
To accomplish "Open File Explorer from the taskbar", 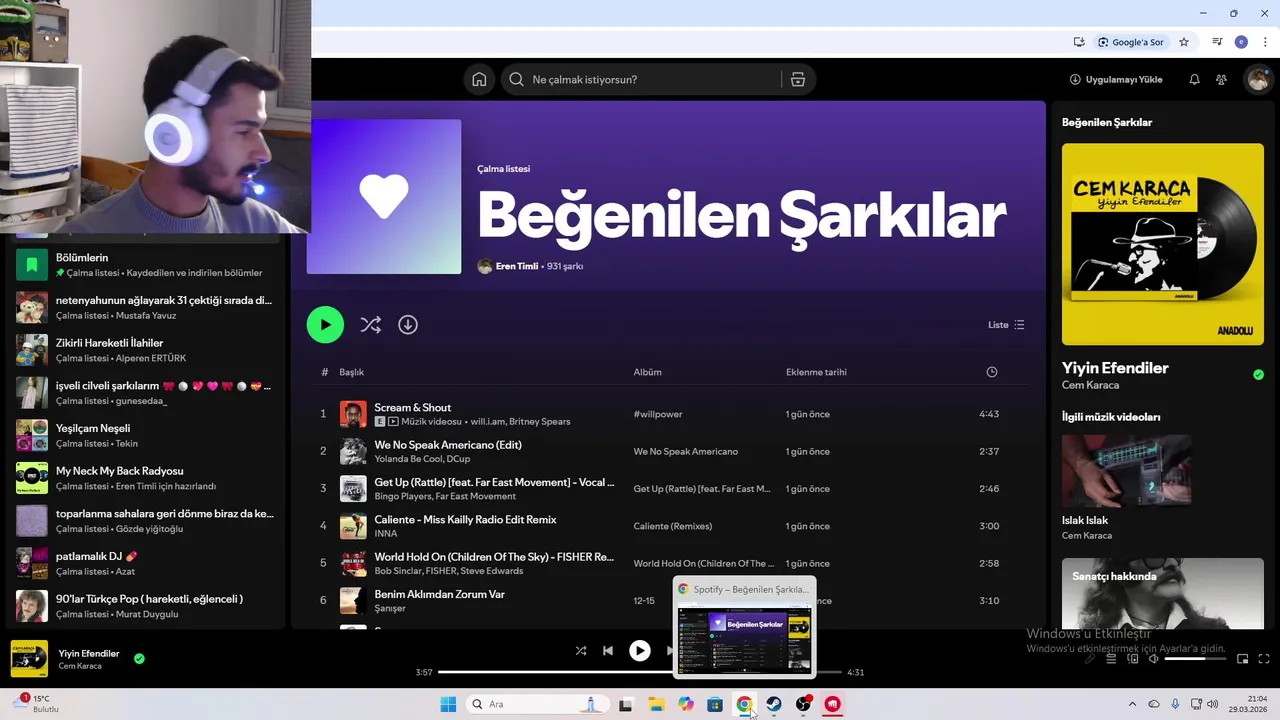I will 656,705.
